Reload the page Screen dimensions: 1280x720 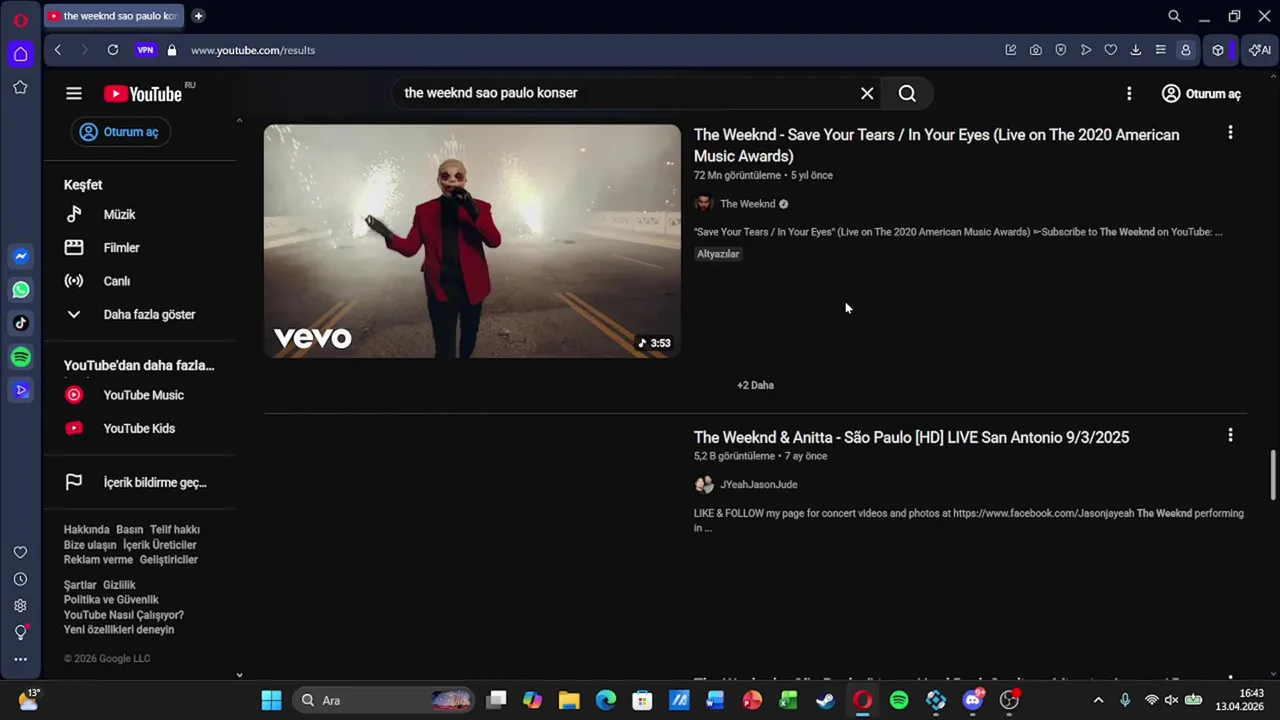[113, 50]
